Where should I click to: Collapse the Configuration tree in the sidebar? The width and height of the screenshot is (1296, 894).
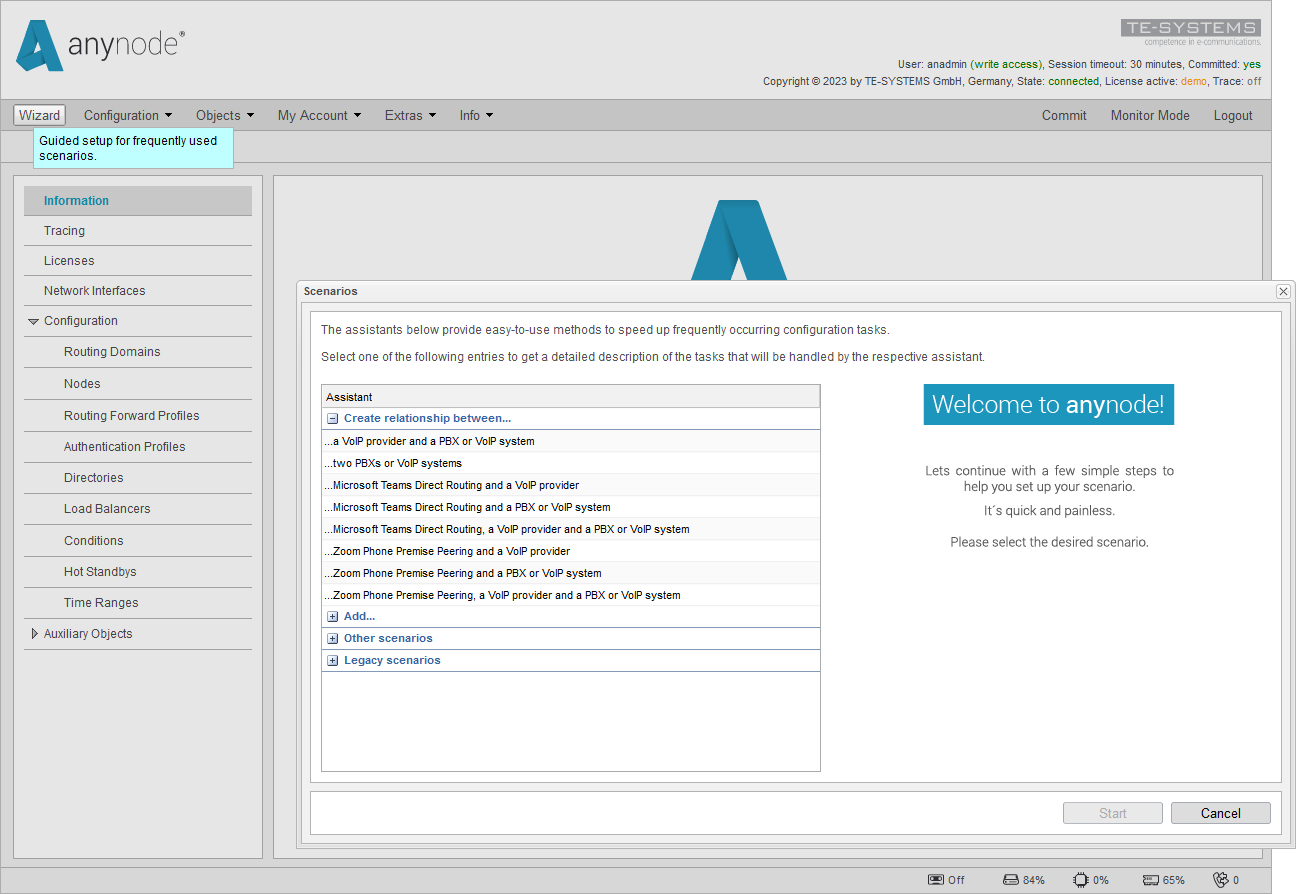point(34,322)
